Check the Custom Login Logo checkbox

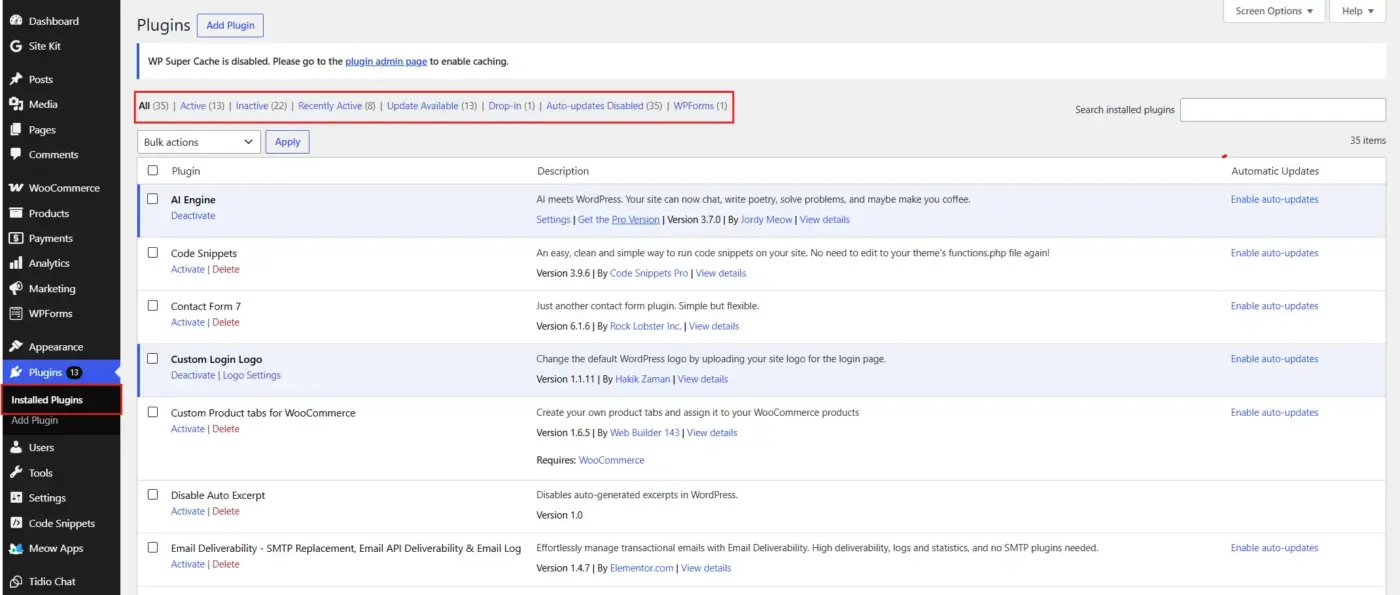153,358
